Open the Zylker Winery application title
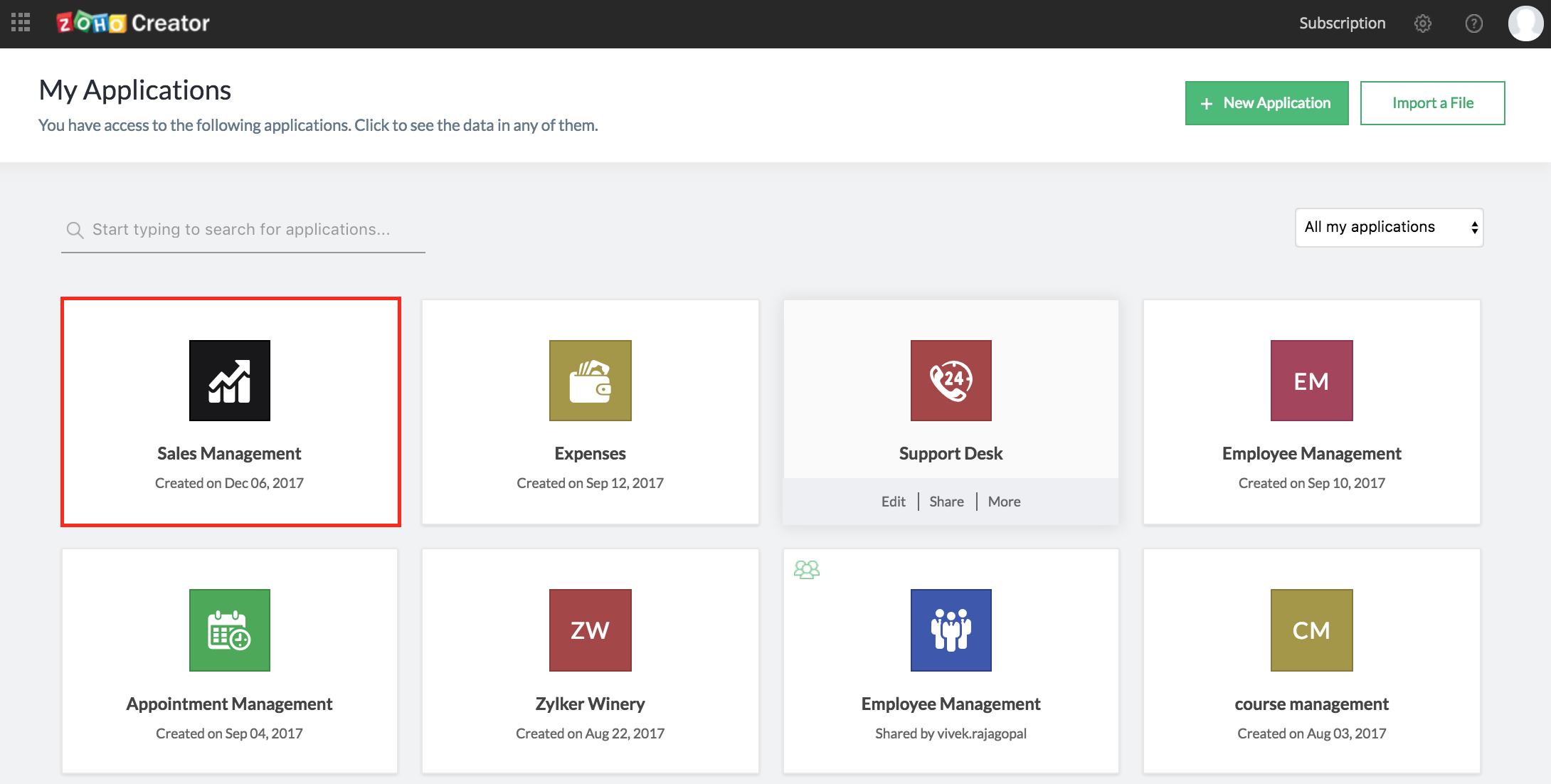Viewport: 1551px width, 784px height. coord(591,704)
